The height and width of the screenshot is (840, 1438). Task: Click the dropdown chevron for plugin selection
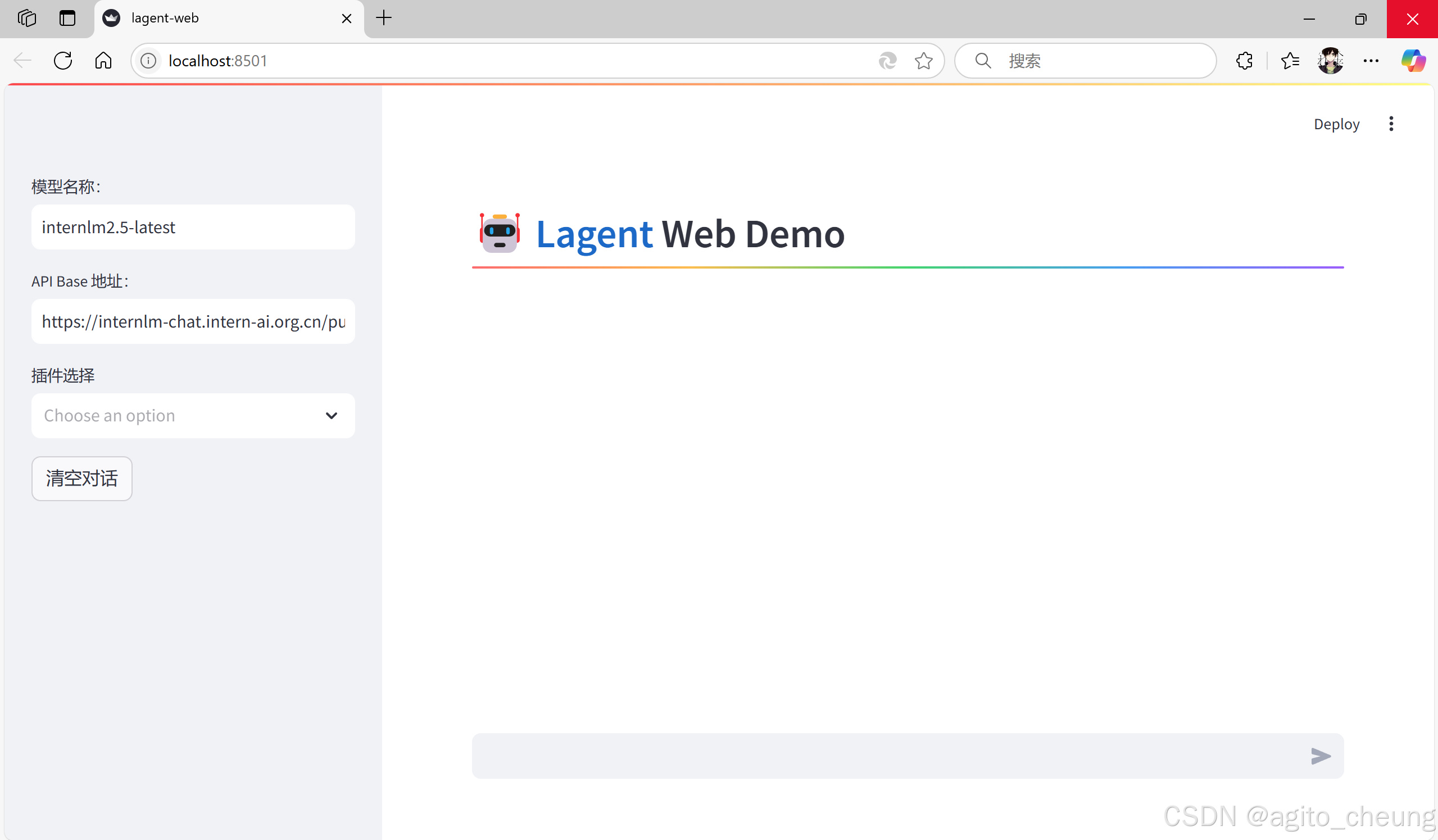[x=331, y=415]
